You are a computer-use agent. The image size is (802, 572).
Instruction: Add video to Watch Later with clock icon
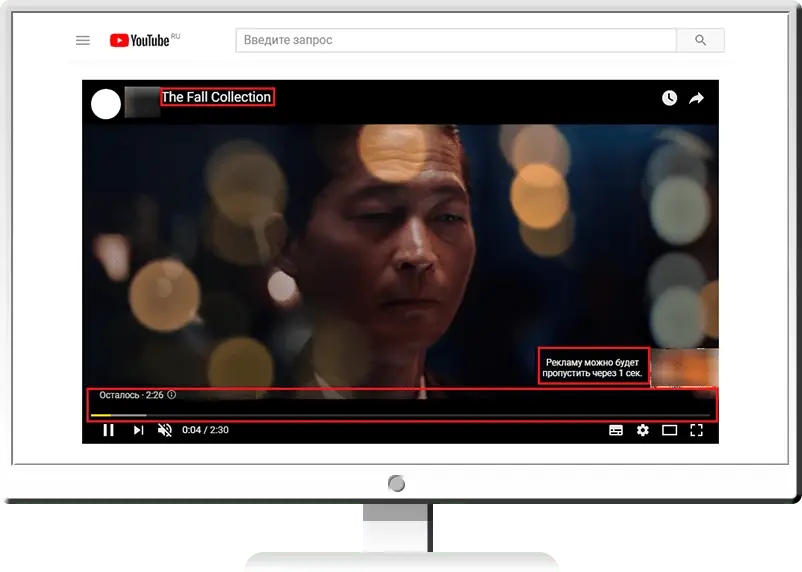point(669,98)
